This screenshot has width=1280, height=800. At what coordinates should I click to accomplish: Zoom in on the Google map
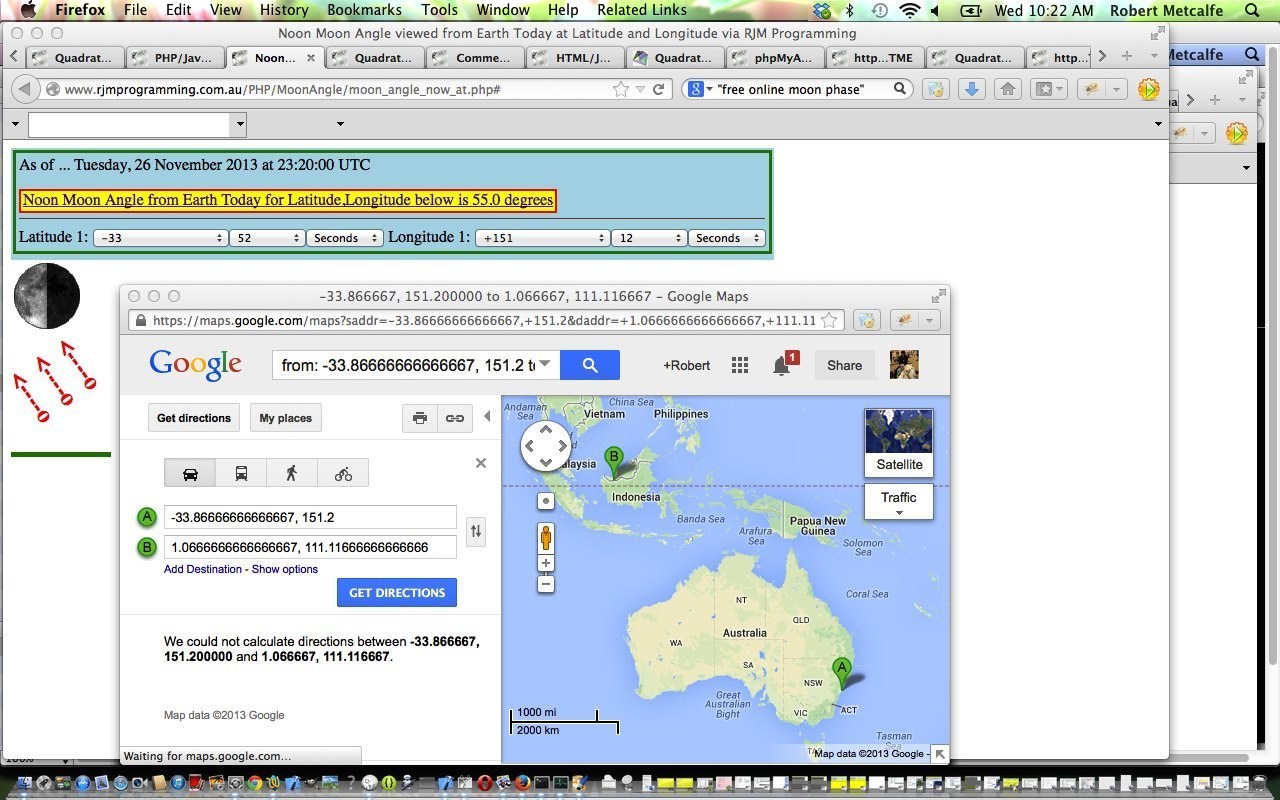(x=546, y=564)
